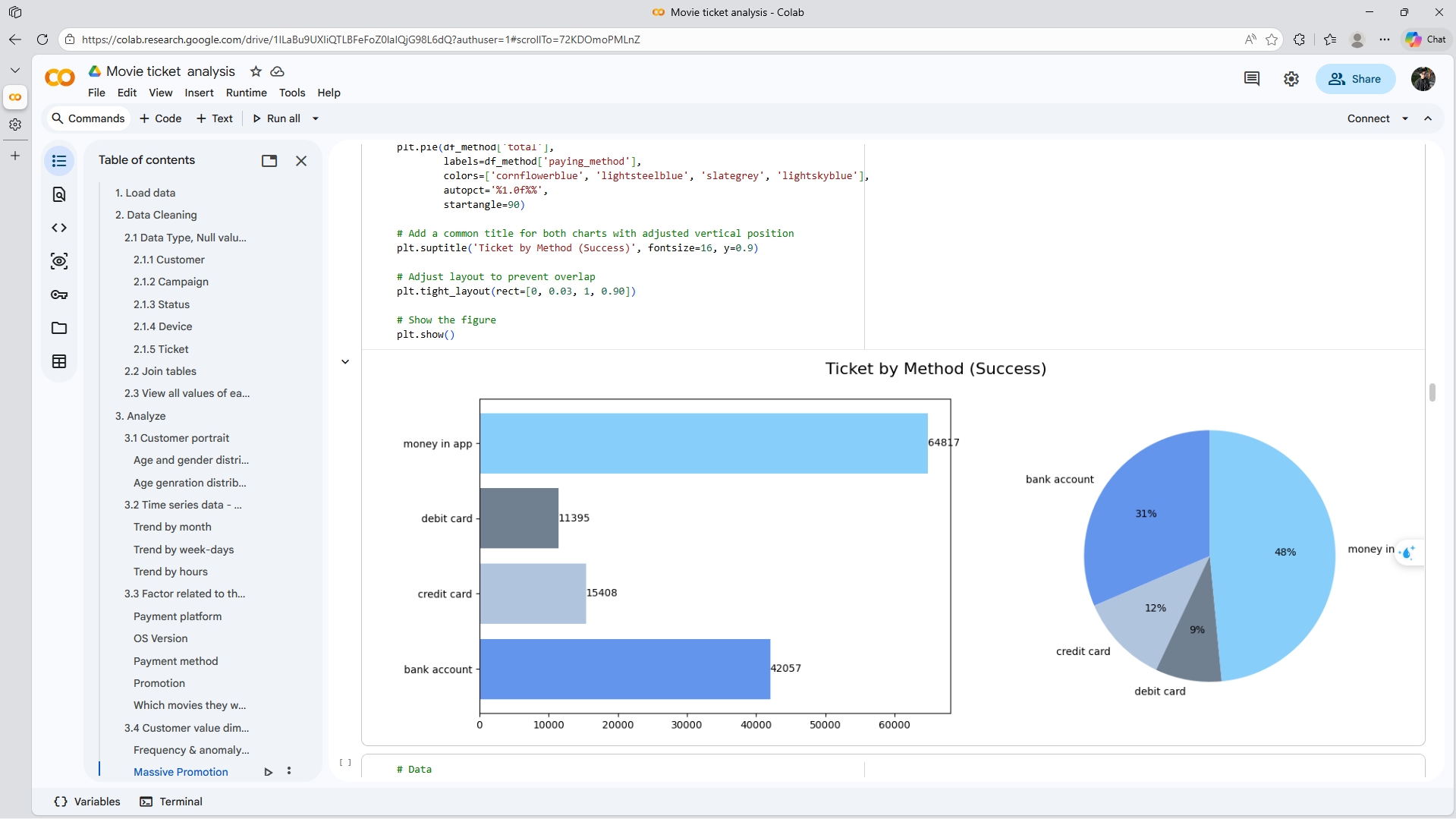Viewport: 1456px width, 819px height.
Task: Open the Runtime menu
Action: pyautogui.click(x=246, y=93)
